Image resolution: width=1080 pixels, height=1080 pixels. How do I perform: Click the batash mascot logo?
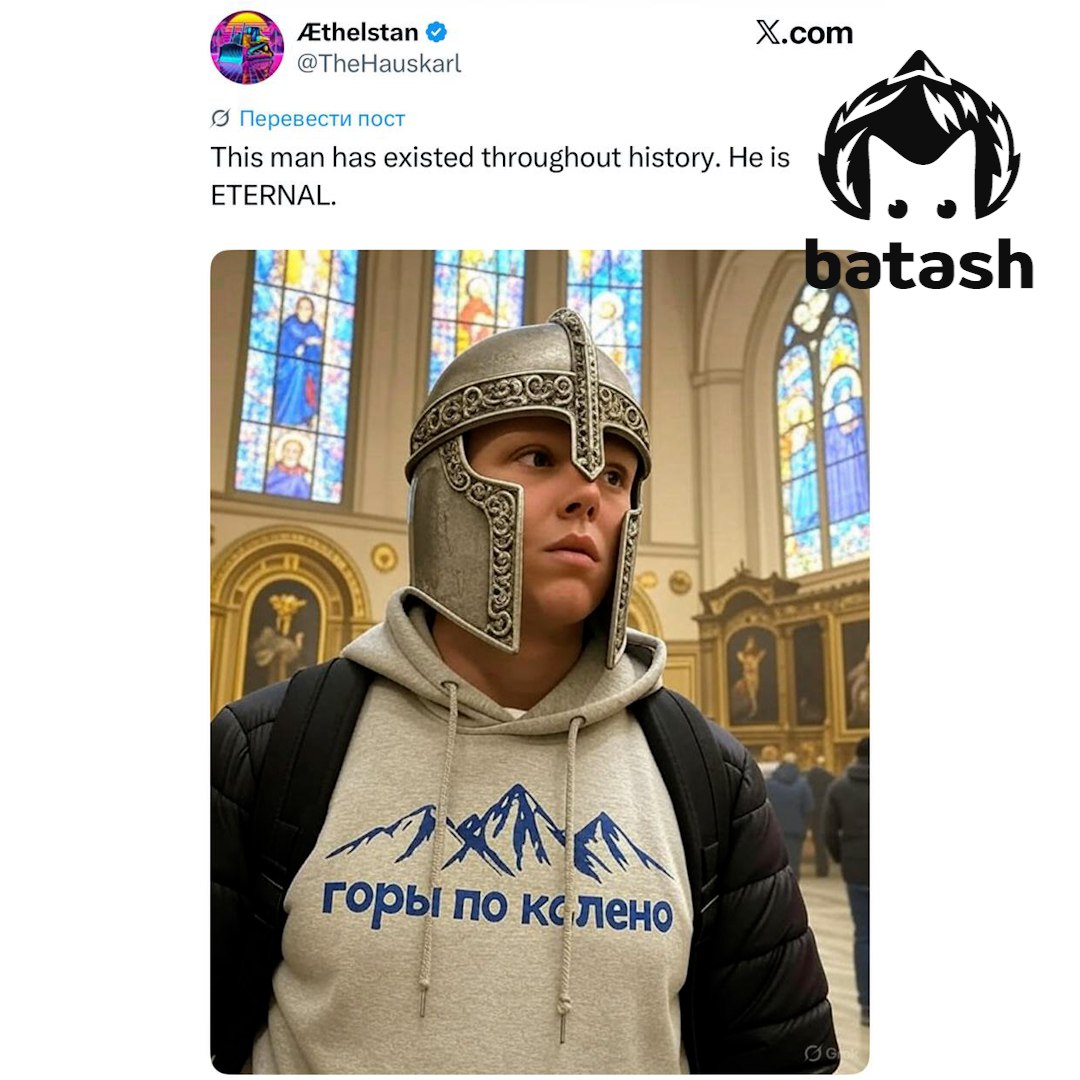919,136
